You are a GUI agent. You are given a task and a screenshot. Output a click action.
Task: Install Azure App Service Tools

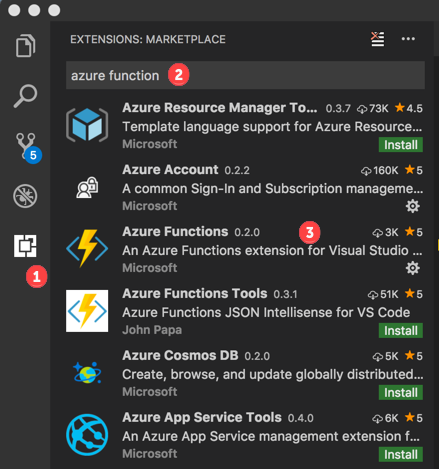[401, 454]
